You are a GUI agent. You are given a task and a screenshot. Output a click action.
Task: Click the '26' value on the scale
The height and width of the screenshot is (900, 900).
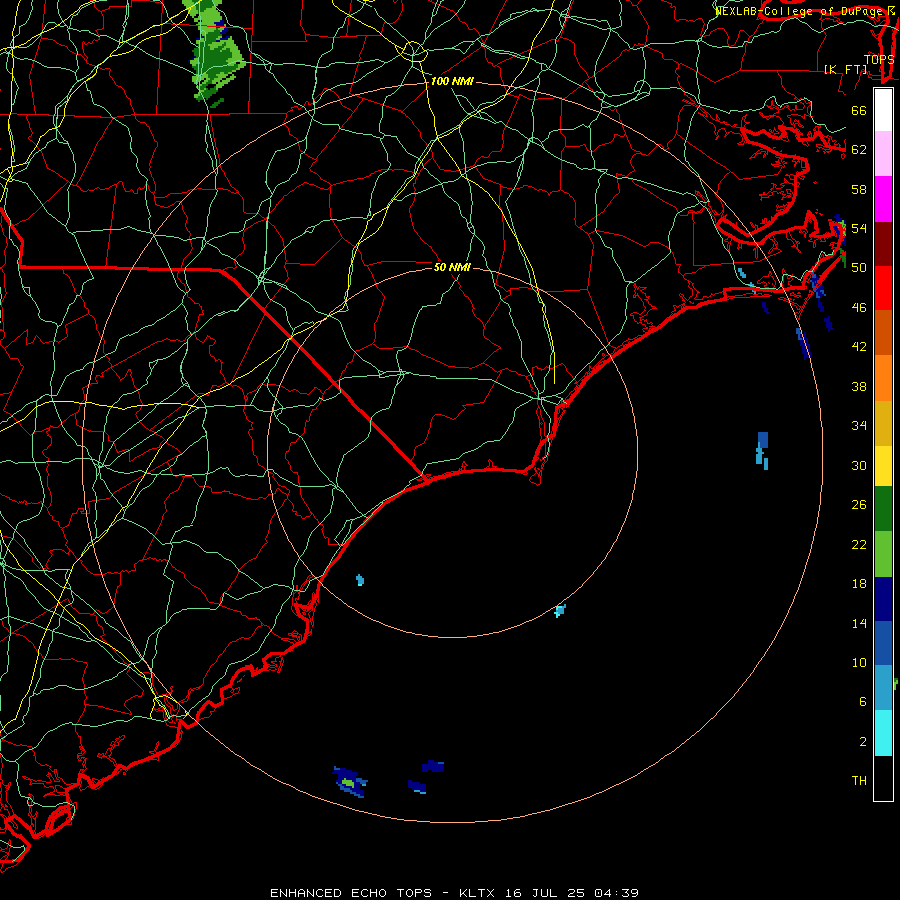coord(859,505)
